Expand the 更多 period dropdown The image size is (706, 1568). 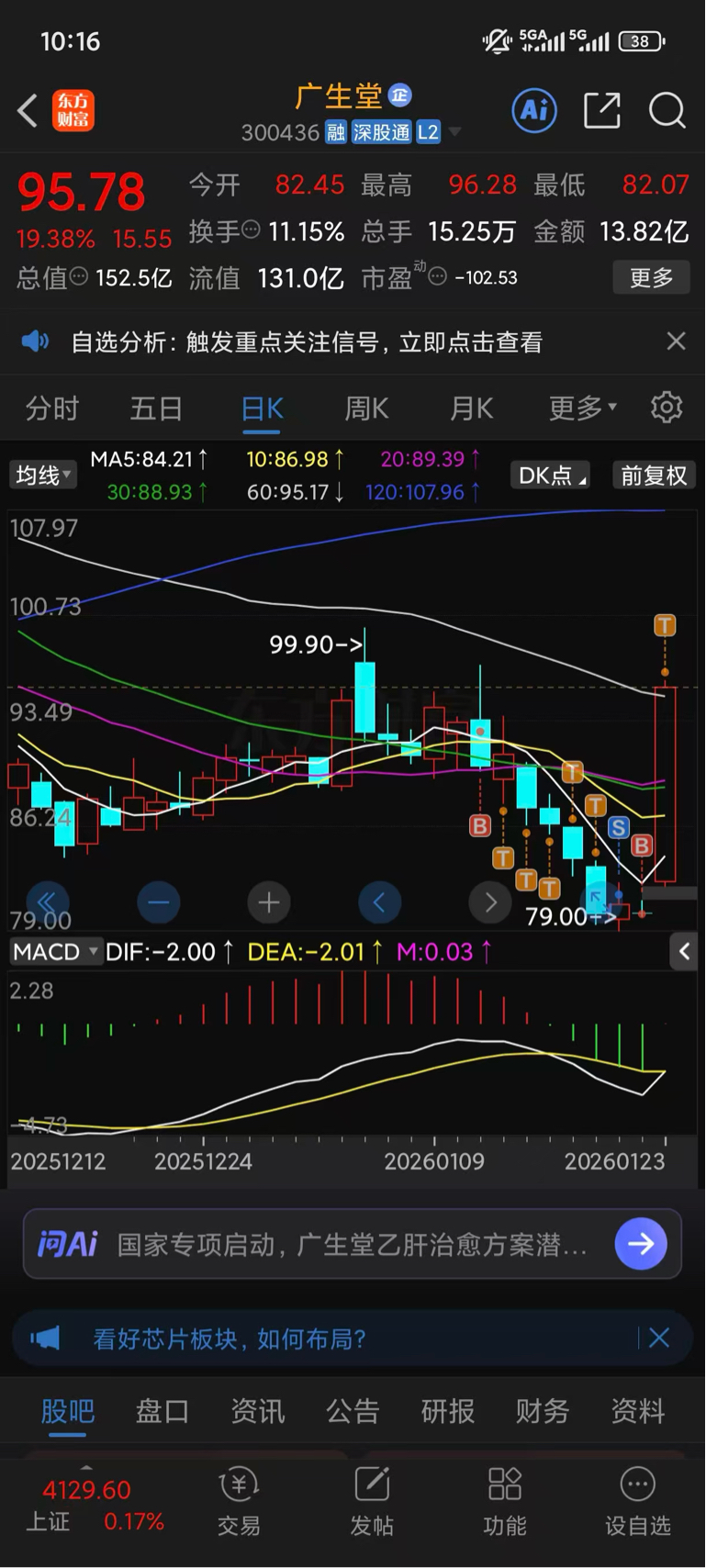pyautogui.click(x=583, y=408)
